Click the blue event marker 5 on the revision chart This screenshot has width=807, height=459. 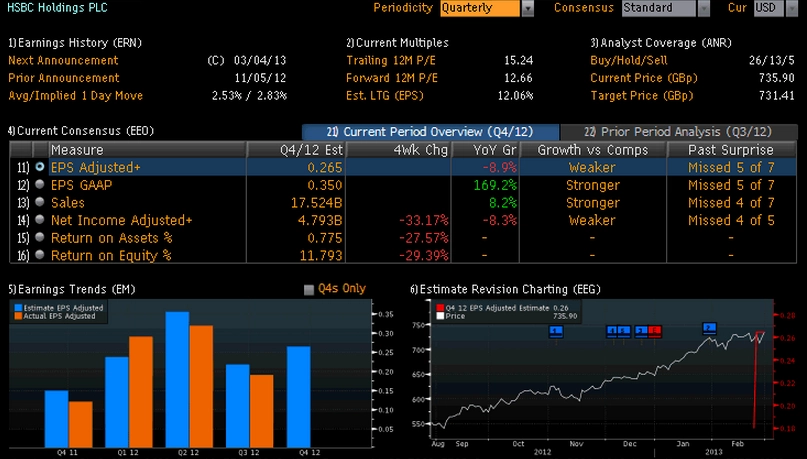(624, 331)
